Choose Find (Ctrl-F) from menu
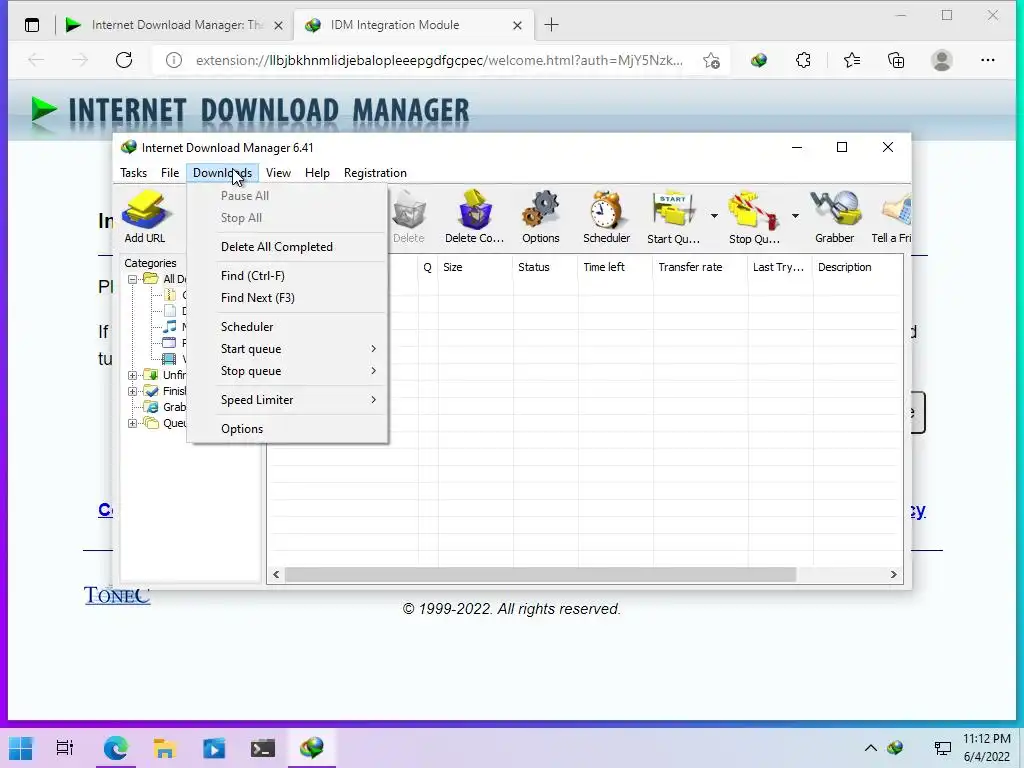Viewport: 1024px width, 768px height. (287, 276)
